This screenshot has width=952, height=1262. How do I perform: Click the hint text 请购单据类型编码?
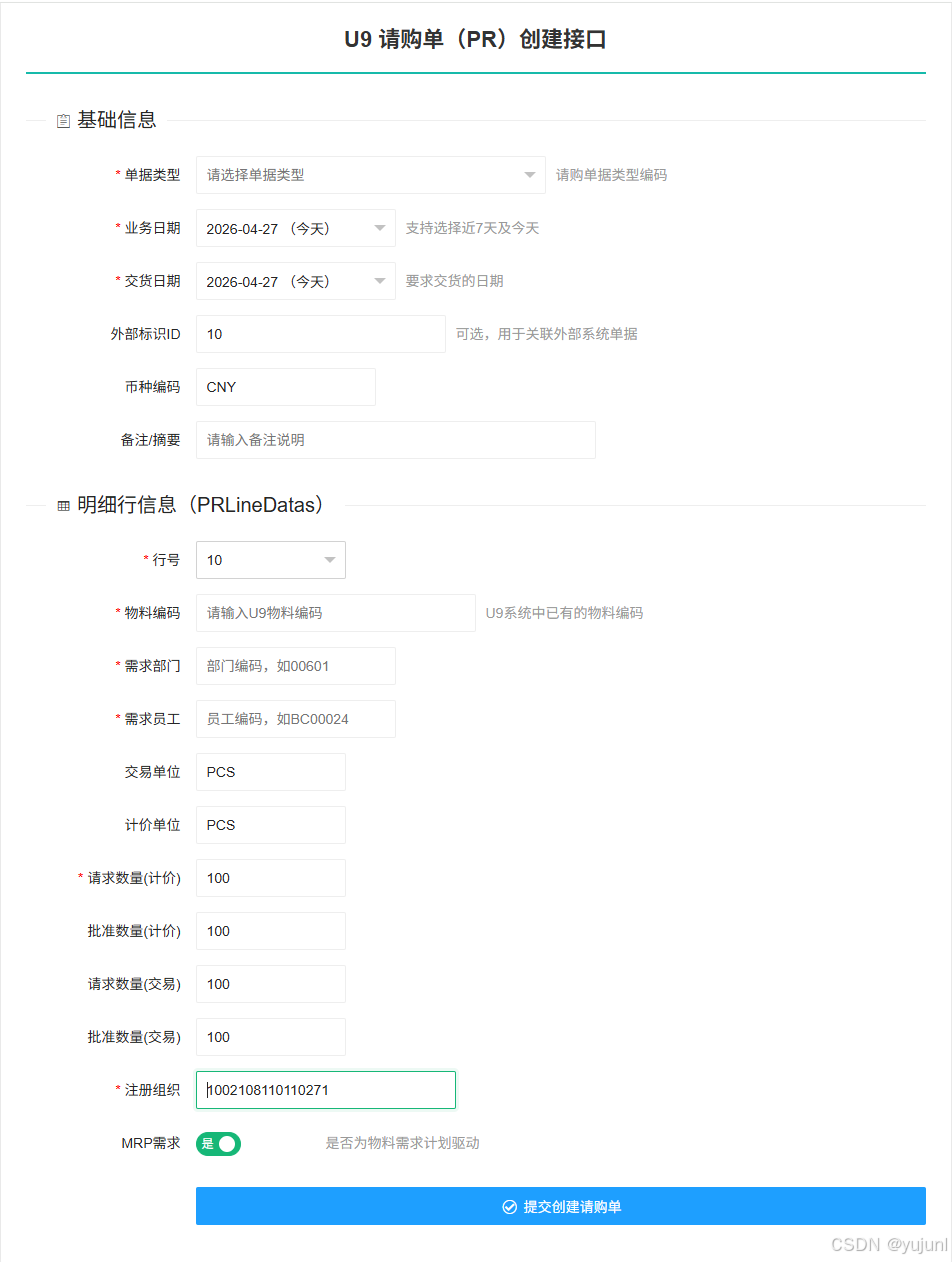point(612,175)
